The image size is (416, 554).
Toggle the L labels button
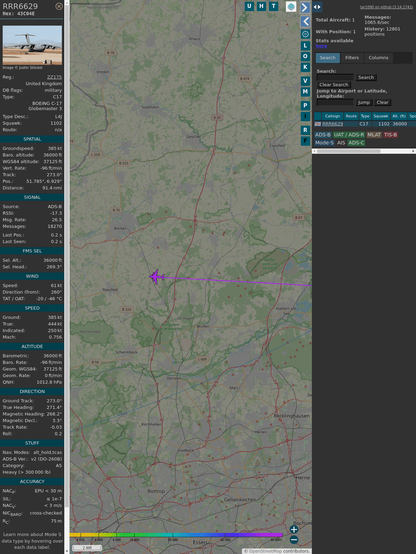[x=305, y=46]
